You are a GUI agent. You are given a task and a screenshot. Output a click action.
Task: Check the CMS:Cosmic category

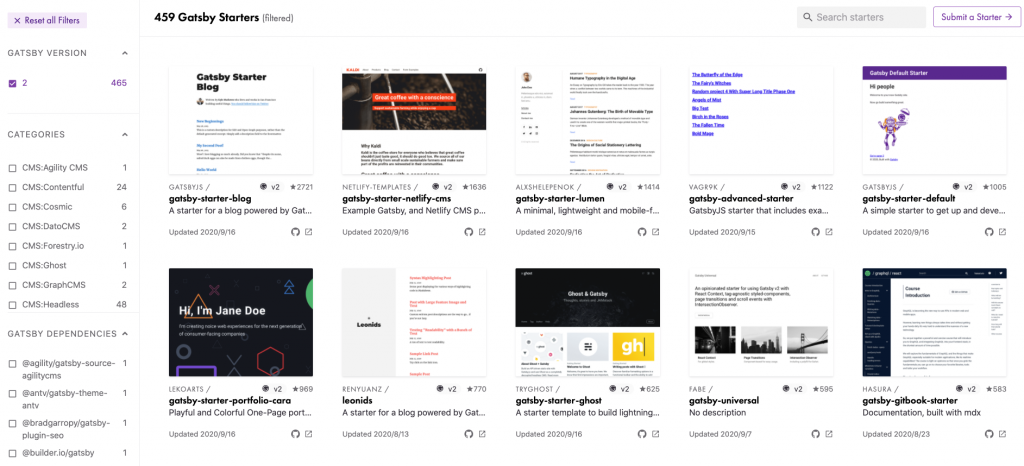click(x=12, y=207)
